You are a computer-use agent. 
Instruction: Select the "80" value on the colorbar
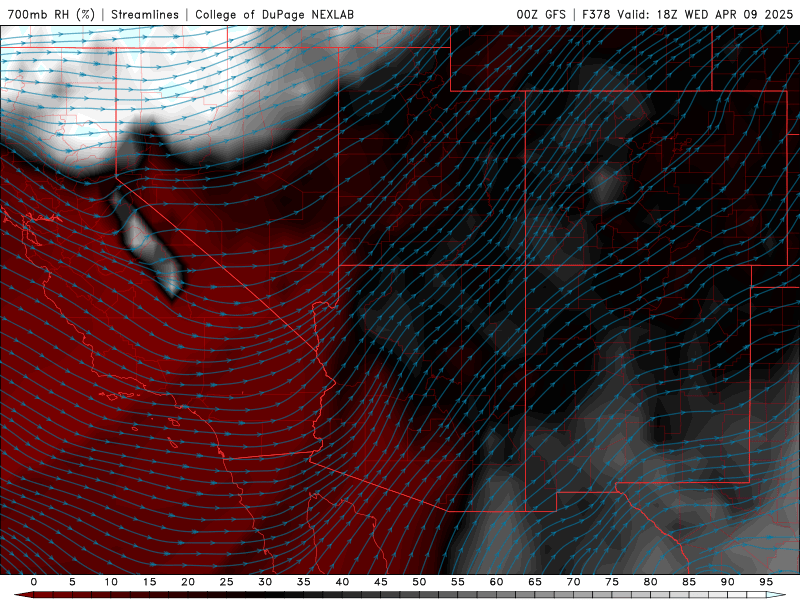pos(651,582)
